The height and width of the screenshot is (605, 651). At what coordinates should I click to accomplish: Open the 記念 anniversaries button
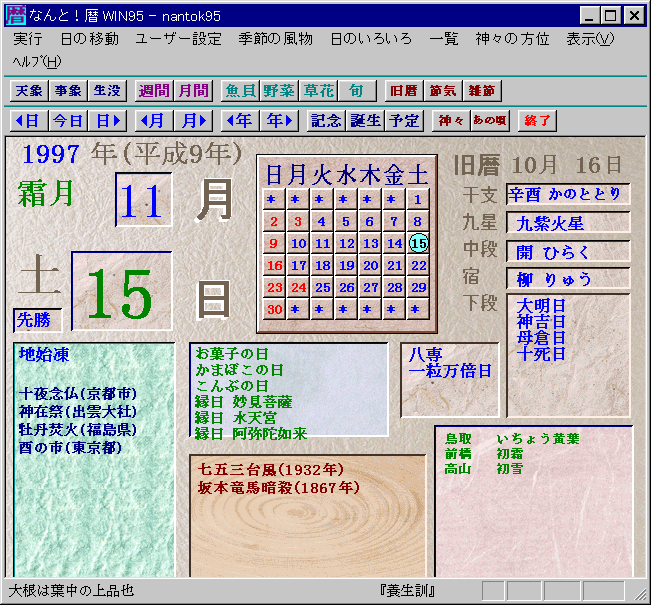(x=326, y=121)
